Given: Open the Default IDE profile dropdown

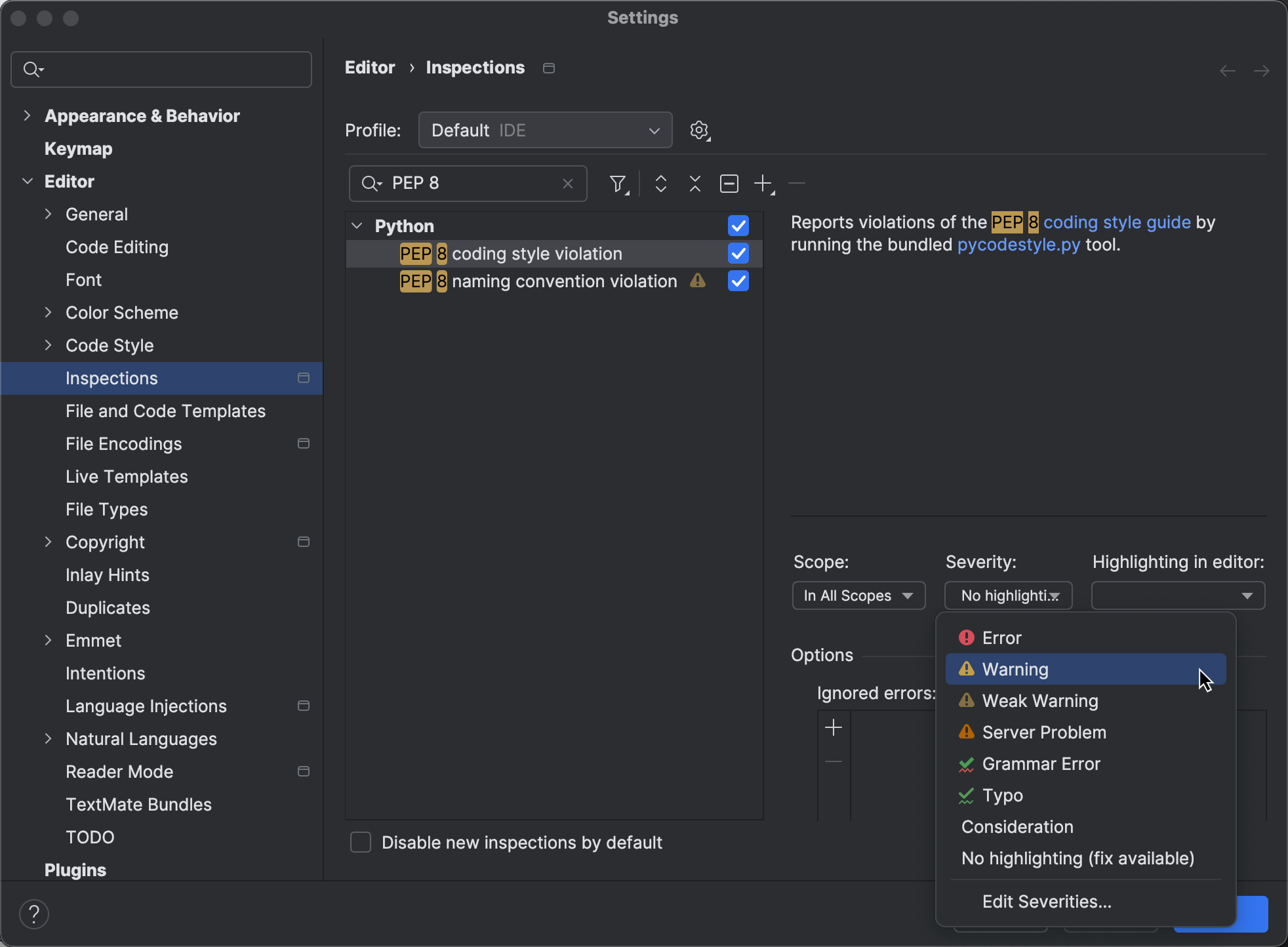Looking at the screenshot, I should click(545, 130).
